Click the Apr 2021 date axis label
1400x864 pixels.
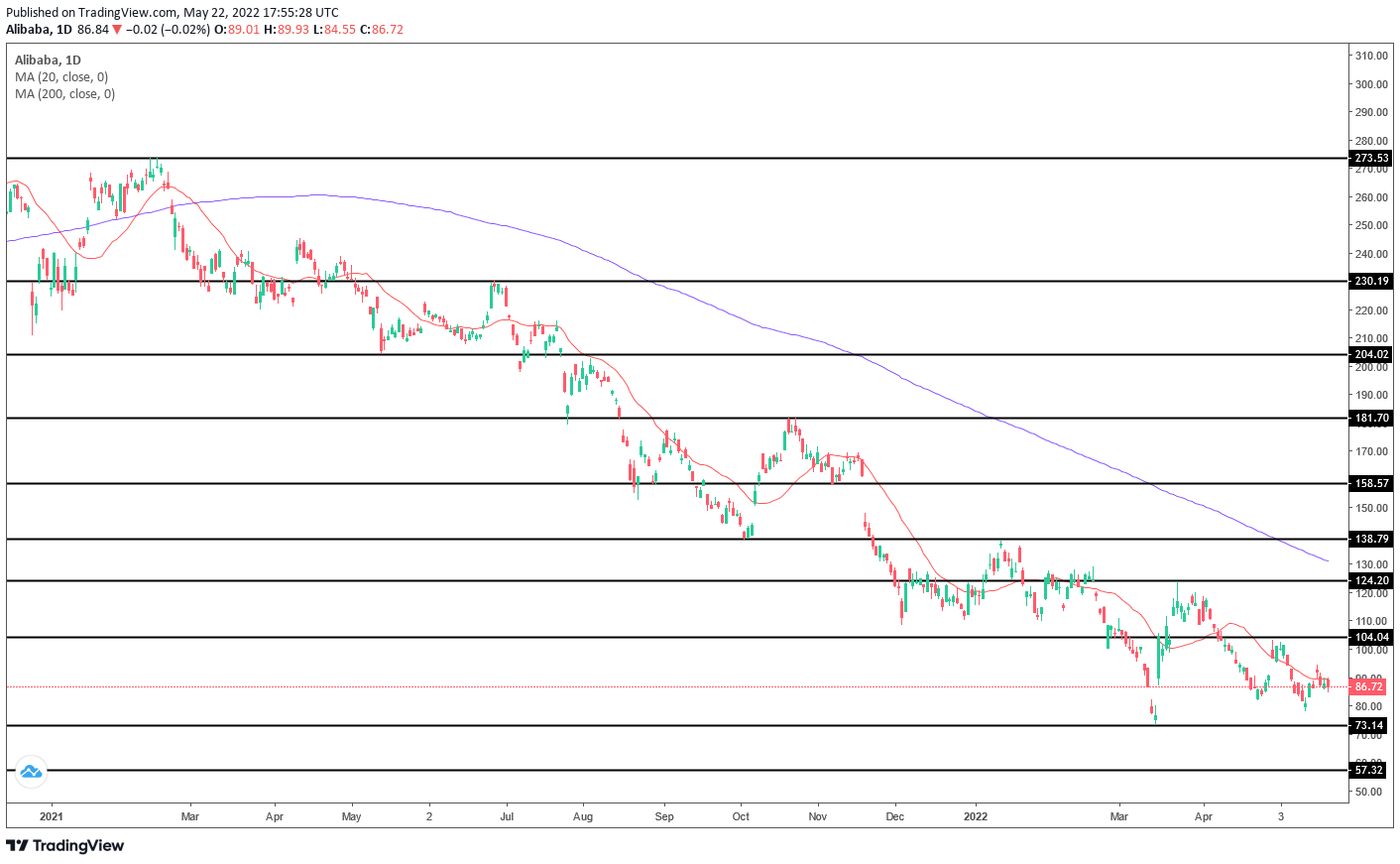click(x=275, y=816)
